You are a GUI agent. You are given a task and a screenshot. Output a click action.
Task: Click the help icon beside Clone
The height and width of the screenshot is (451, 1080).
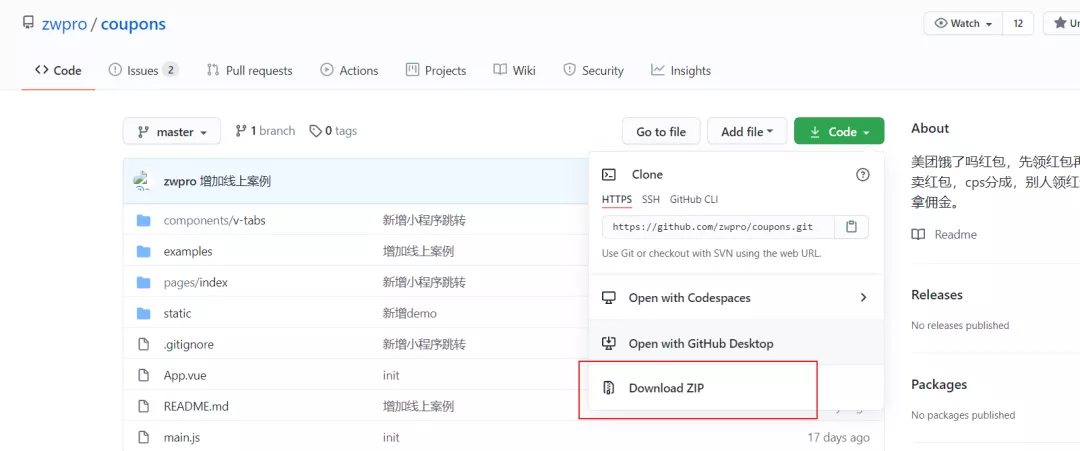click(862, 175)
